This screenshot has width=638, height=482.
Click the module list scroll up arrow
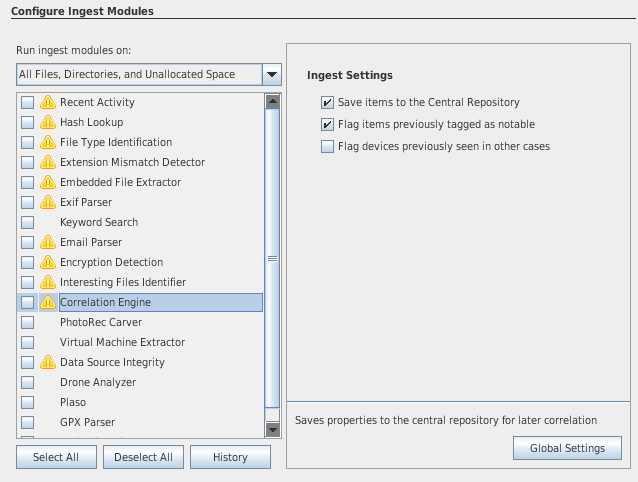point(272,101)
